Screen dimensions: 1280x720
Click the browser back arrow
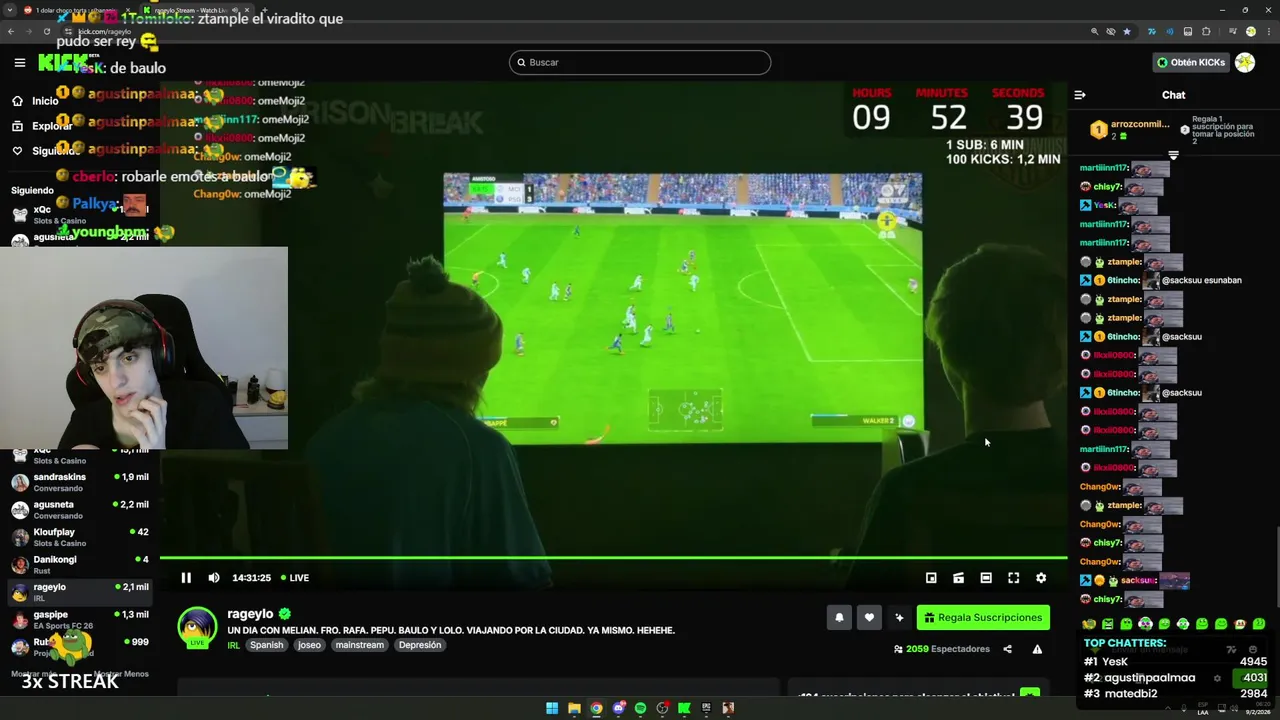[x=11, y=31]
